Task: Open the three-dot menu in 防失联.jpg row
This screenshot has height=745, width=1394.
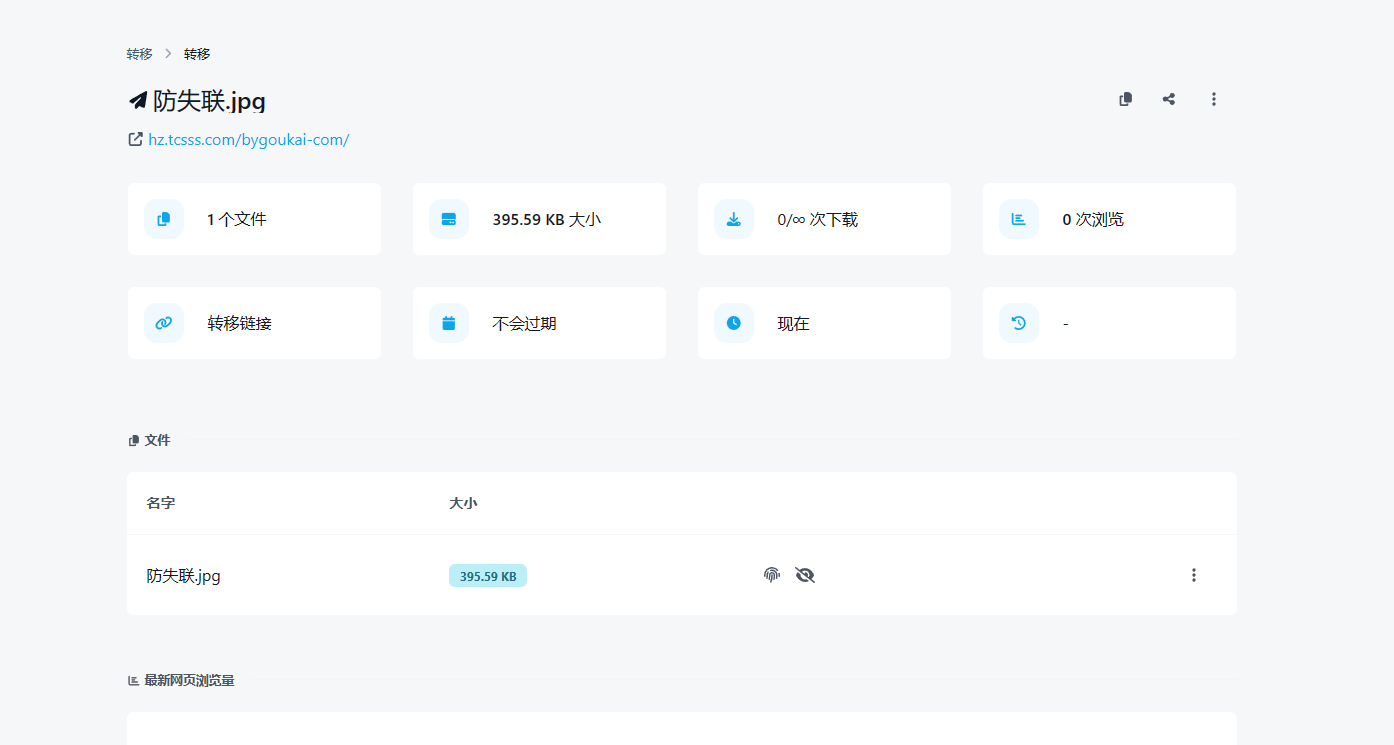Action: [1193, 575]
